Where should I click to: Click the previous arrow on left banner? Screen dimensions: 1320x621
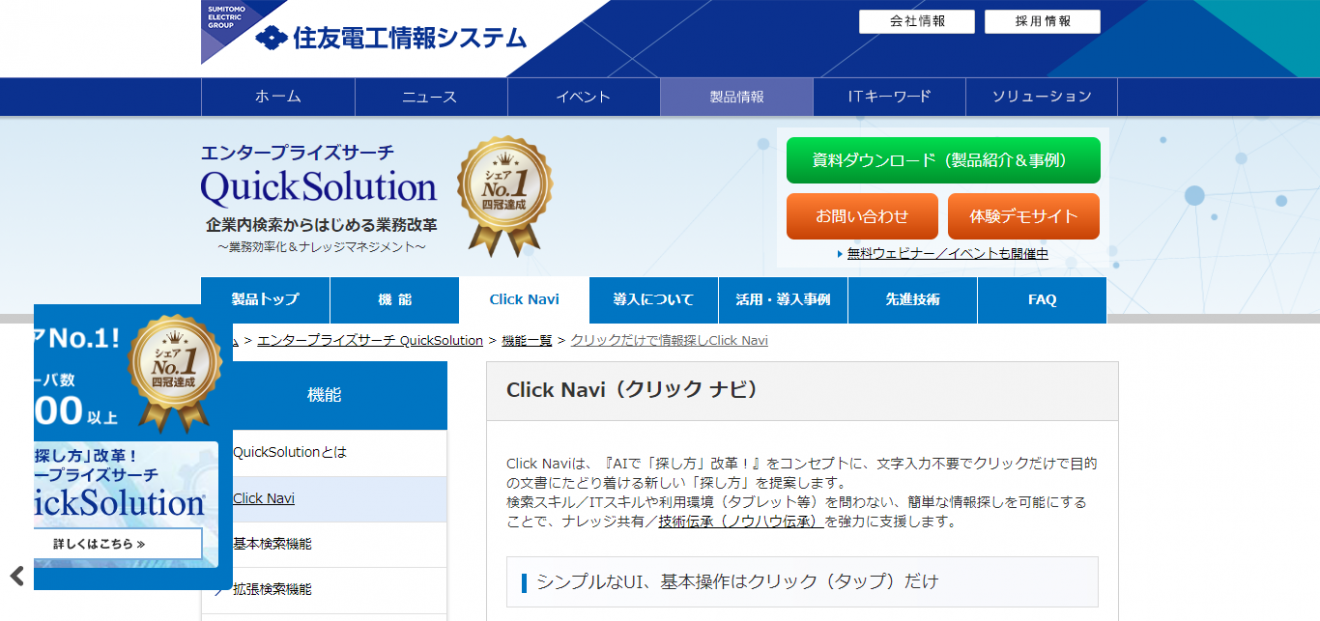[x=17, y=575]
